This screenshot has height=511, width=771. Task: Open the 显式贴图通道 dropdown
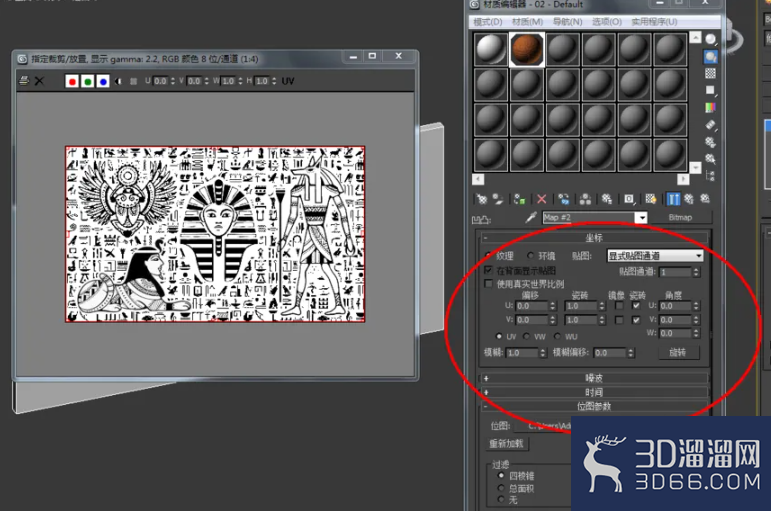coord(655,256)
